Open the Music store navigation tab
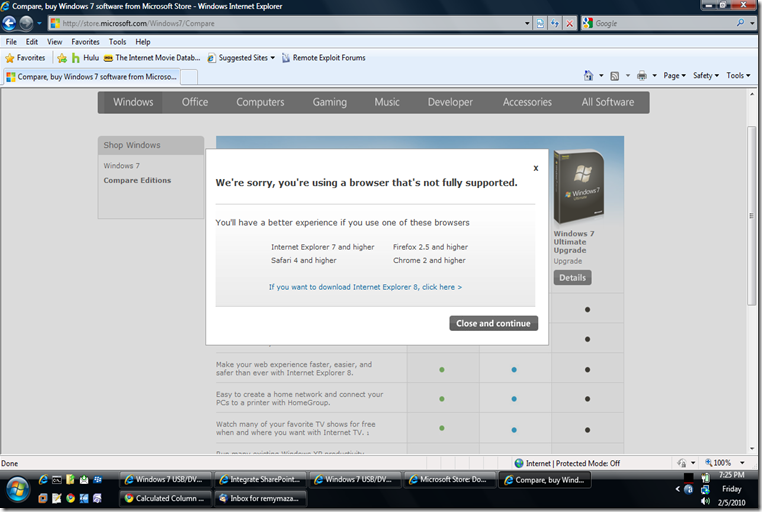Viewport: 762px width, 512px height. 387,102
